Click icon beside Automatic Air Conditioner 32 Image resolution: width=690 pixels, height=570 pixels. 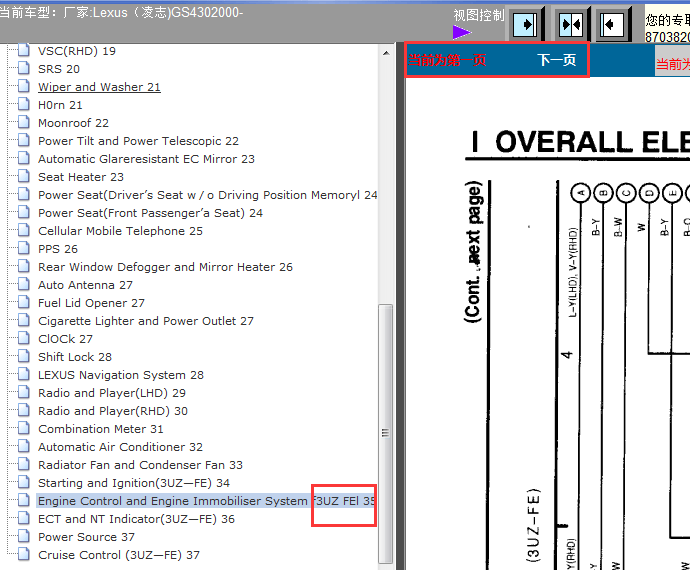tap(24, 447)
